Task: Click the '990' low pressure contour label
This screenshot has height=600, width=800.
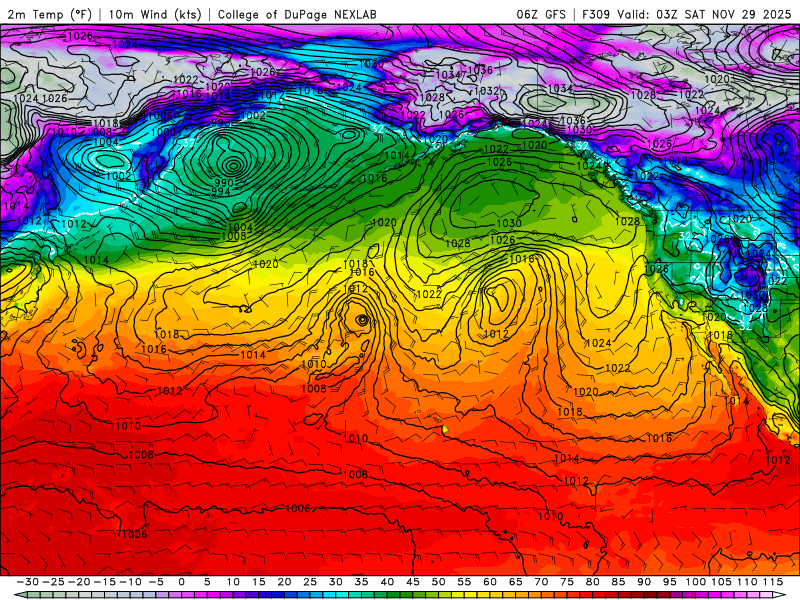Action: (x=223, y=183)
